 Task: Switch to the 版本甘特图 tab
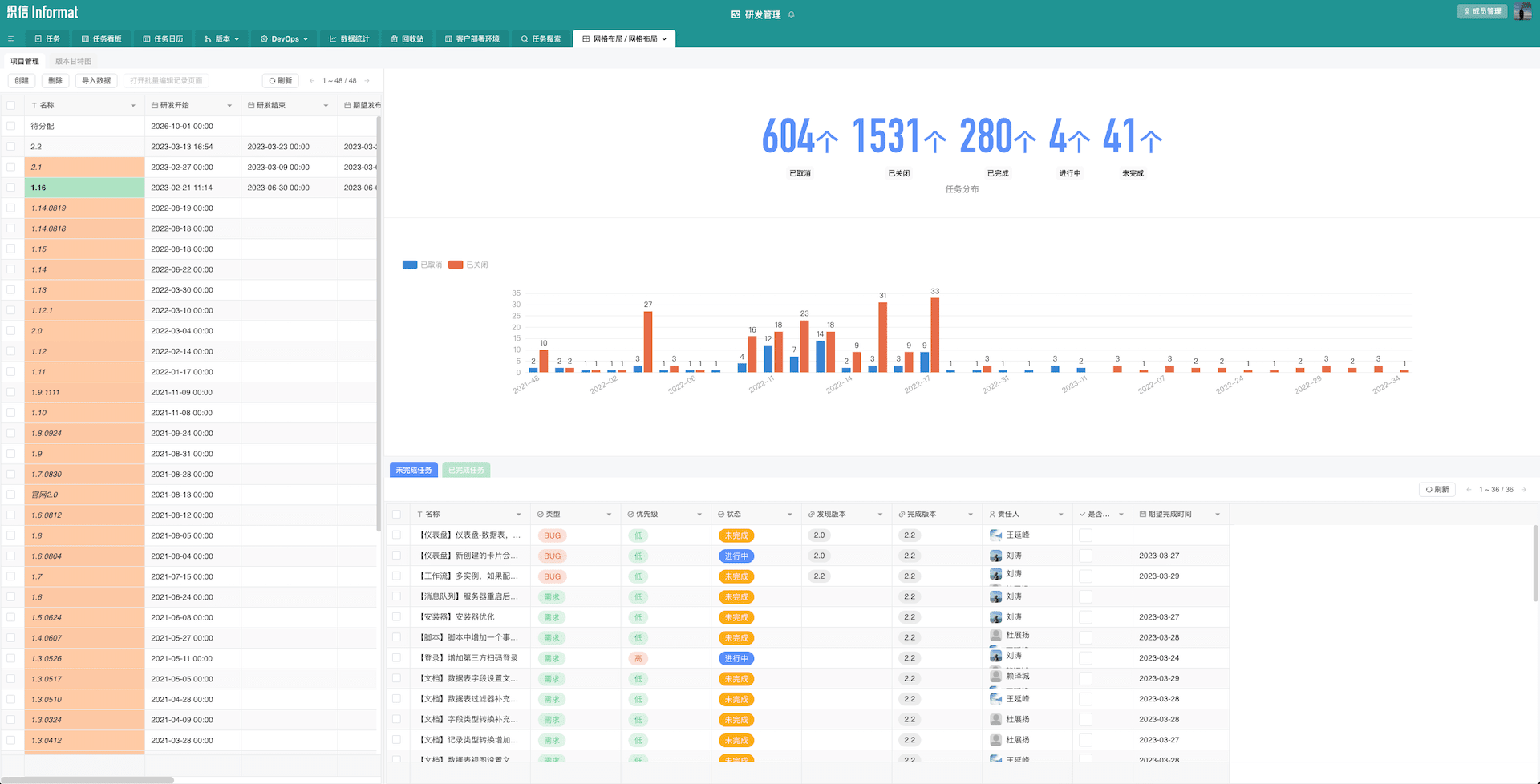73,61
